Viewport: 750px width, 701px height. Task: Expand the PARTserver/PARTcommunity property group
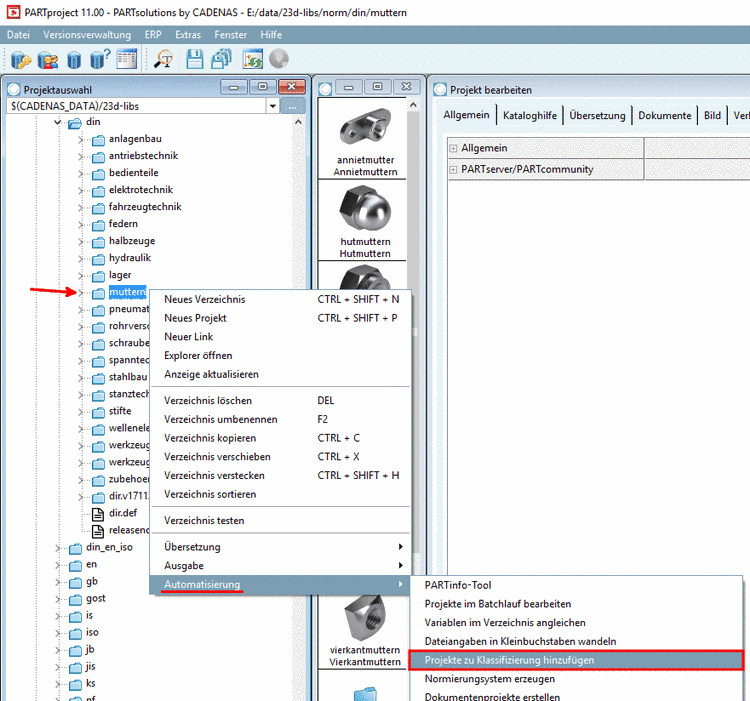(453, 169)
